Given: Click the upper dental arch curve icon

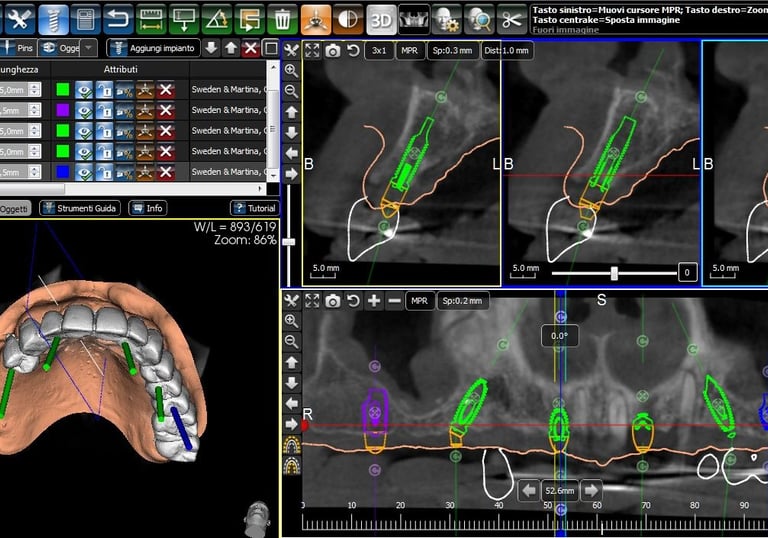Looking at the screenshot, I should point(292,445).
